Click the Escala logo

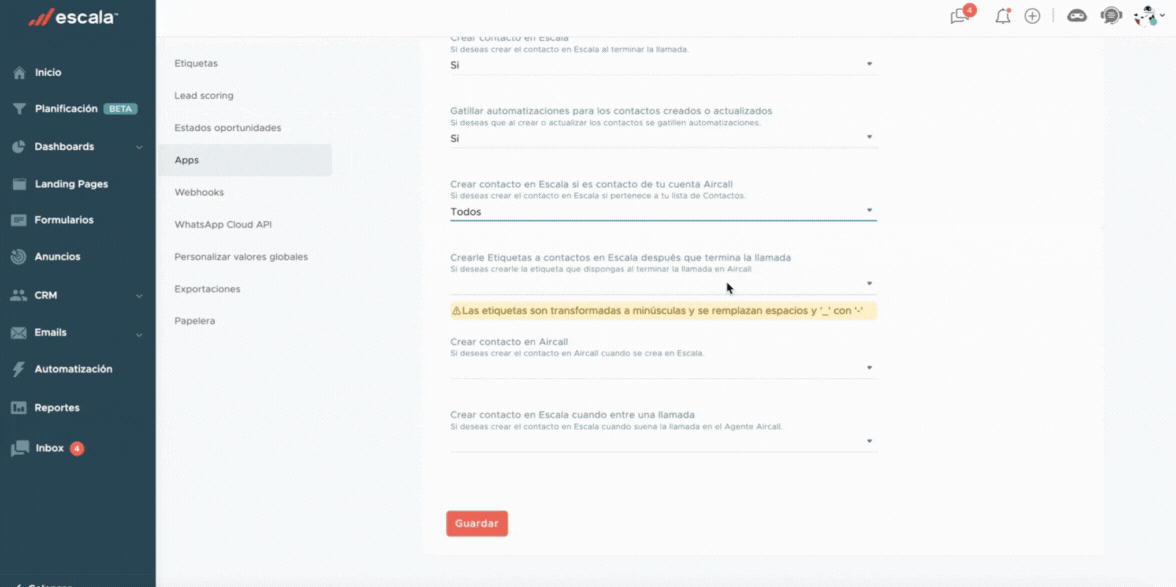(73, 18)
